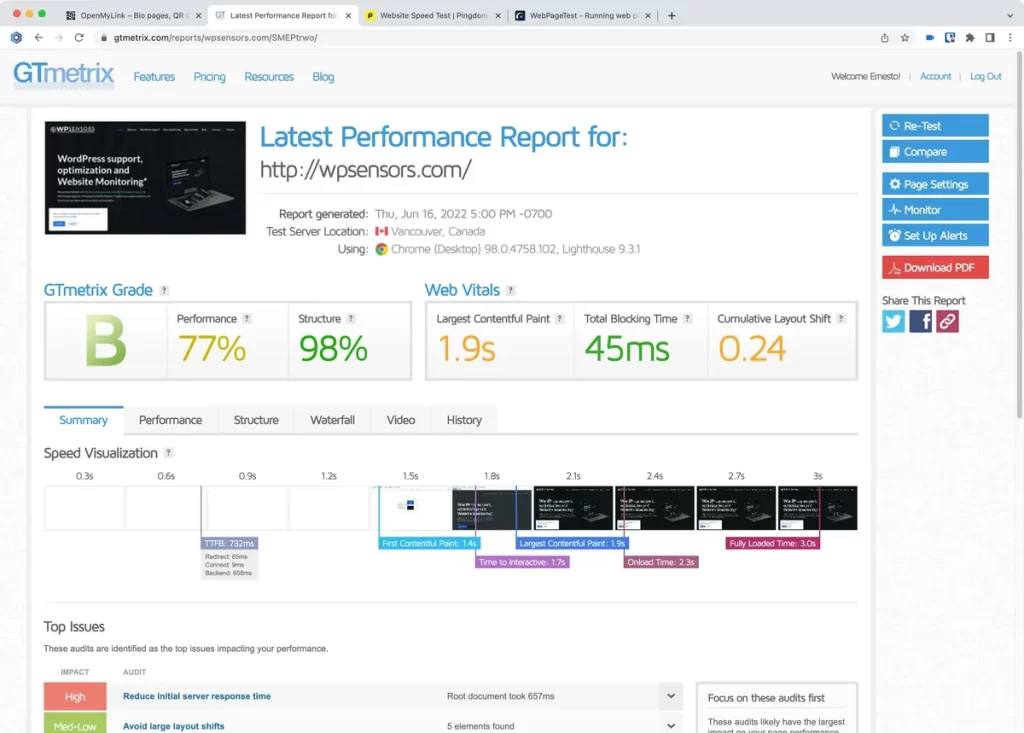The height and width of the screenshot is (733, 1024).
Task: Switch to the Structure tab
Action: (256, 420)
